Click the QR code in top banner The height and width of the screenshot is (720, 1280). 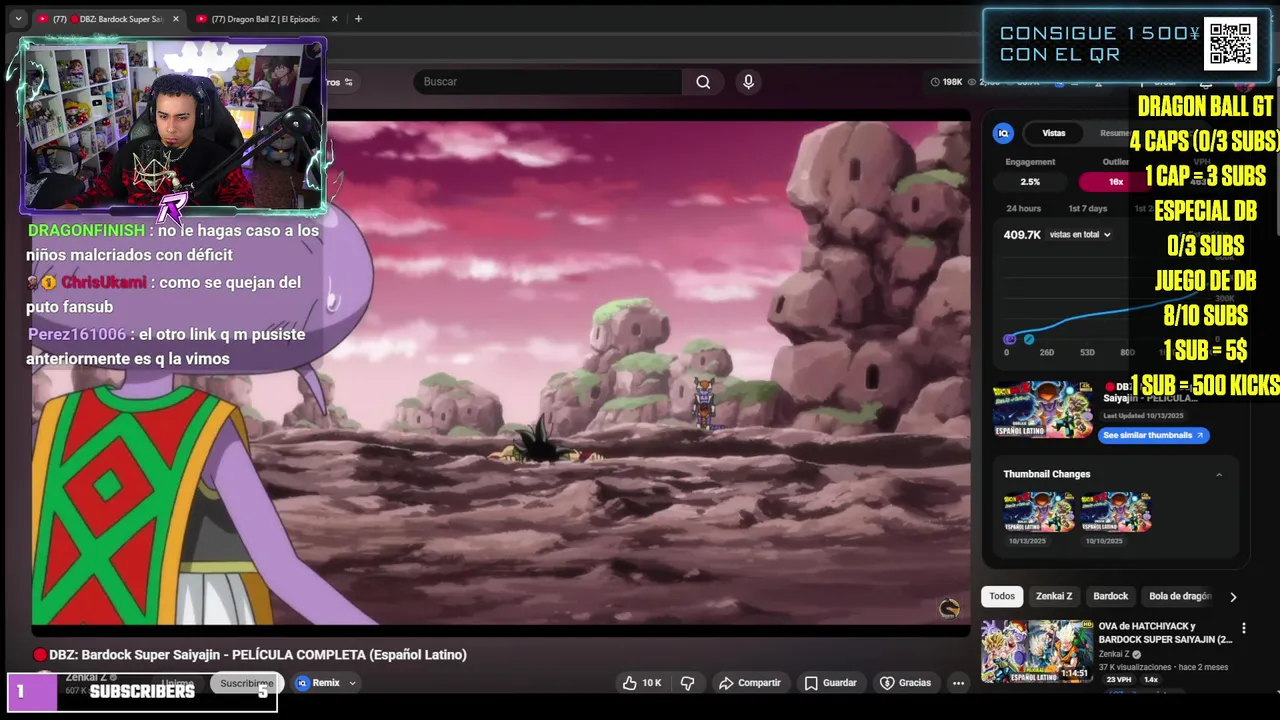tap(1230, 43)
